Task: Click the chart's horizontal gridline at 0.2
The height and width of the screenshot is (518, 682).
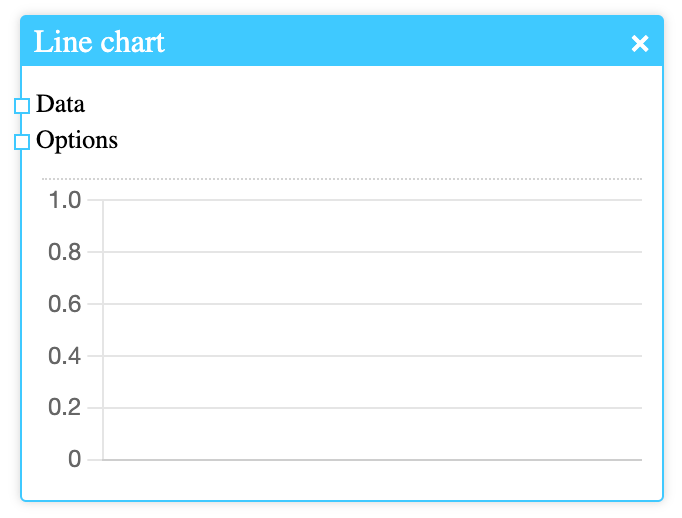Action: [x=372, y=408]
